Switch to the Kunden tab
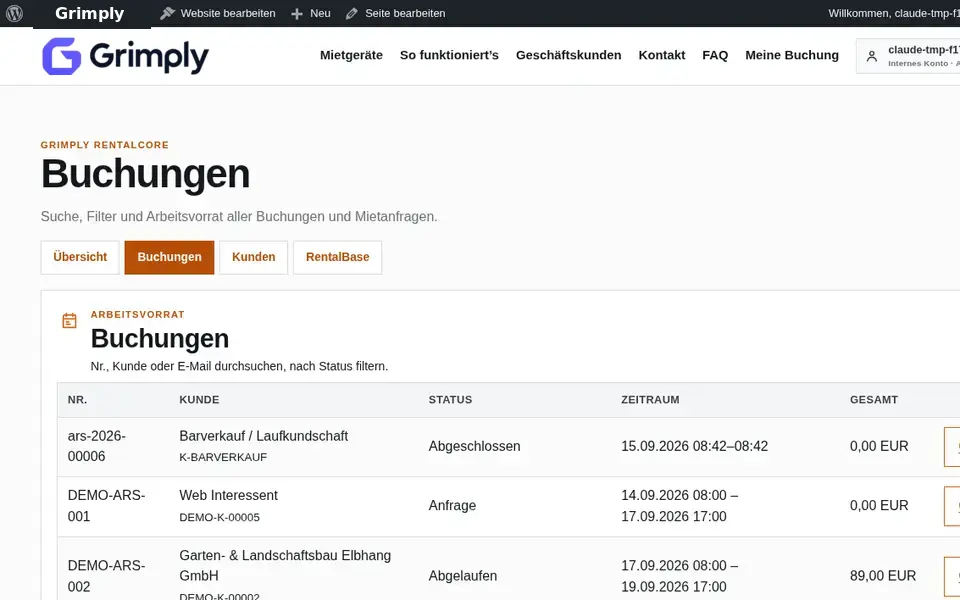Screen dimensions: 960x600 click(253, 257)
